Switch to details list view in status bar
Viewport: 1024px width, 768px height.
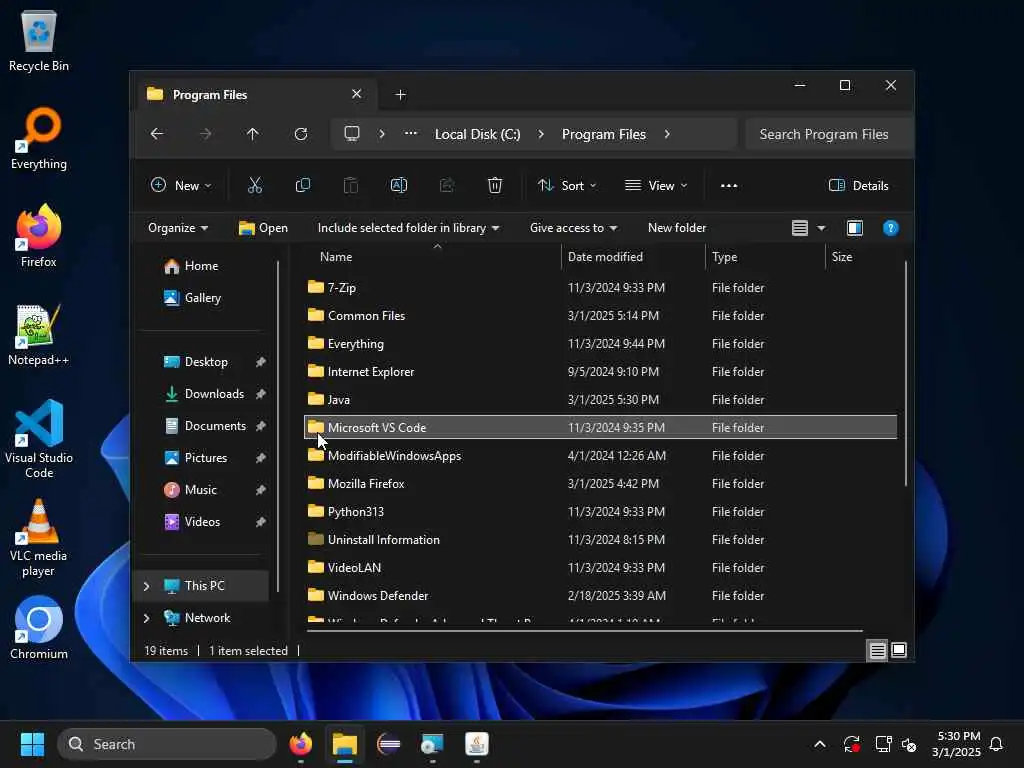click(877, 650)
